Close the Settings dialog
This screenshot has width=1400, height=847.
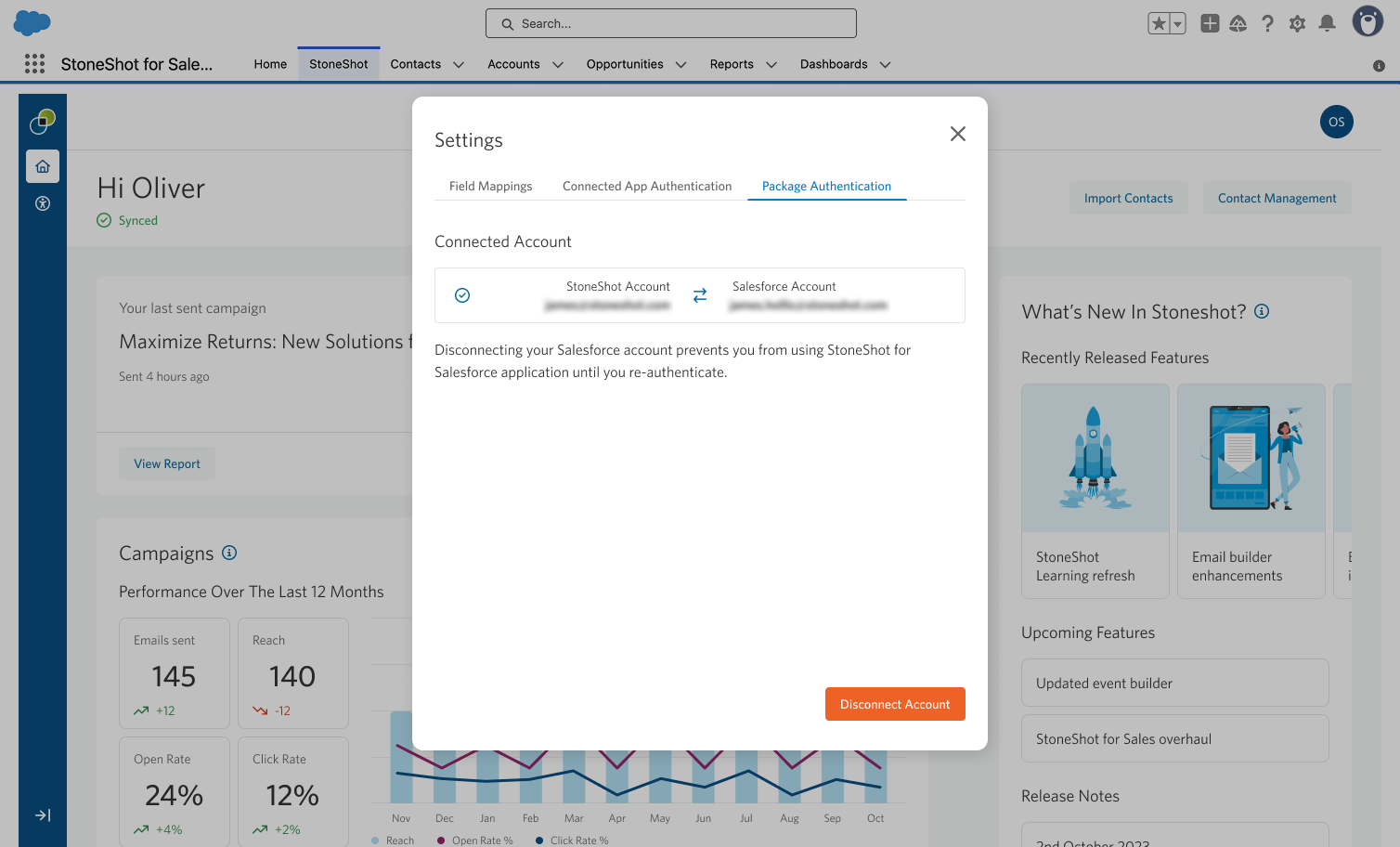[958, 134]
